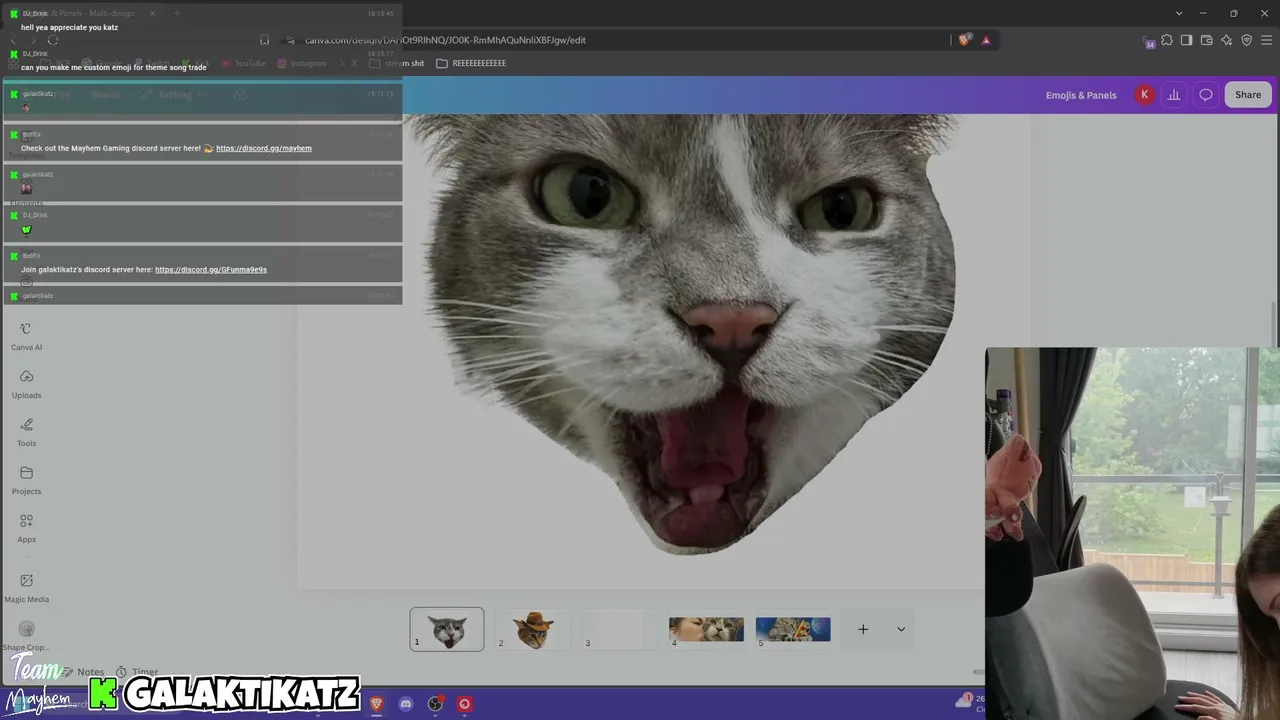This screenshot has width=1280, height=720.
Task: Open the Brave VPN shield icon
Action: point(1246,40)
